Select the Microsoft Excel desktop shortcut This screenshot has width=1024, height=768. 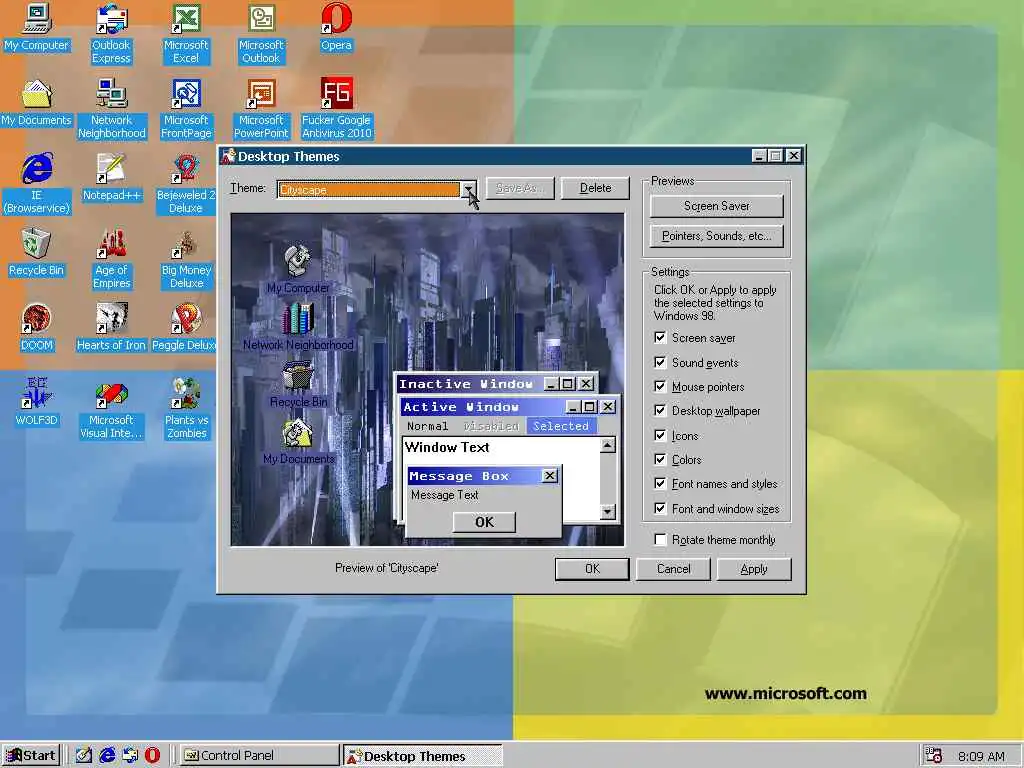[x=186, y=33]
